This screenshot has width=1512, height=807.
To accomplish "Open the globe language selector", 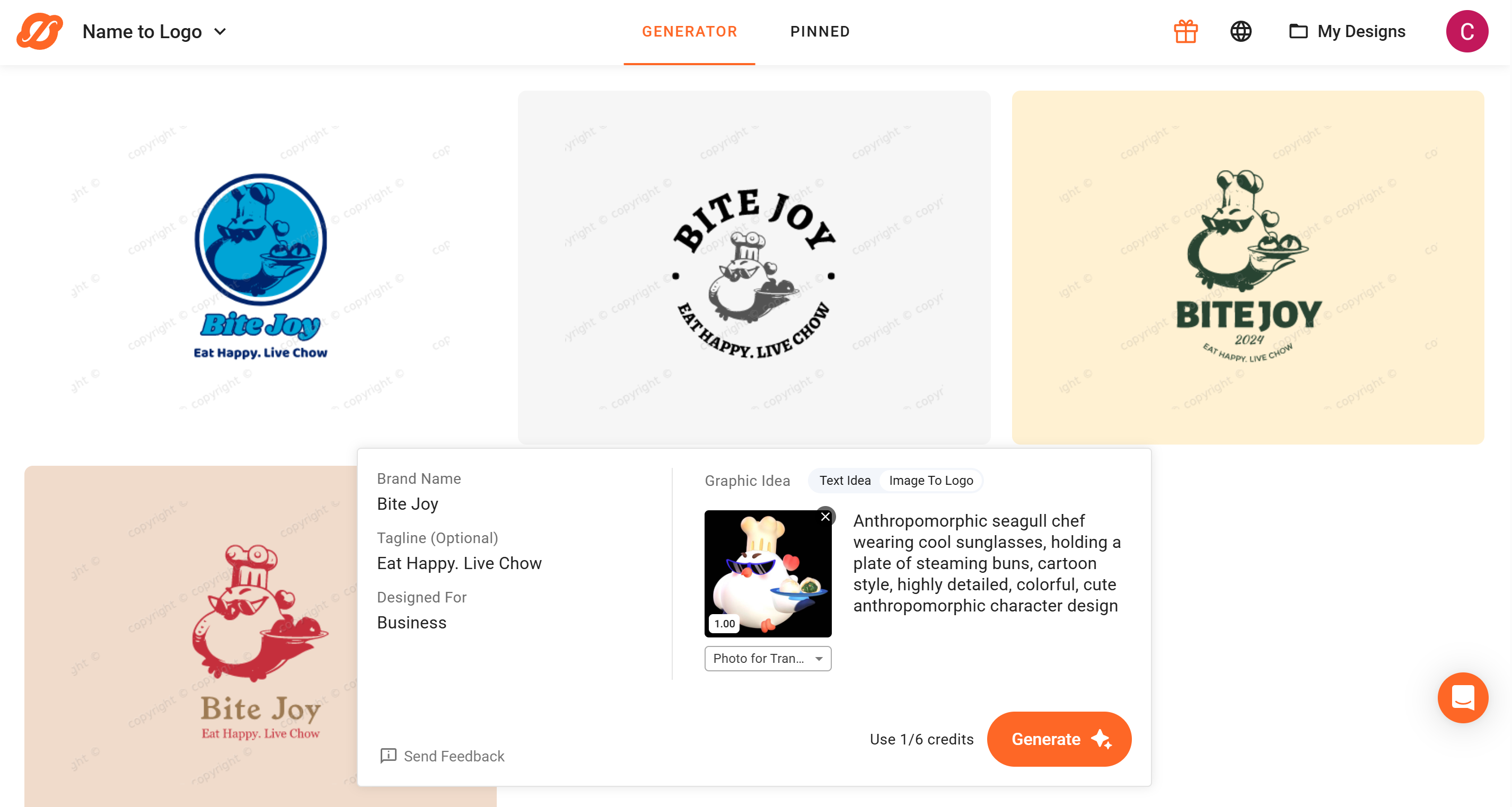I will 1240,32.
